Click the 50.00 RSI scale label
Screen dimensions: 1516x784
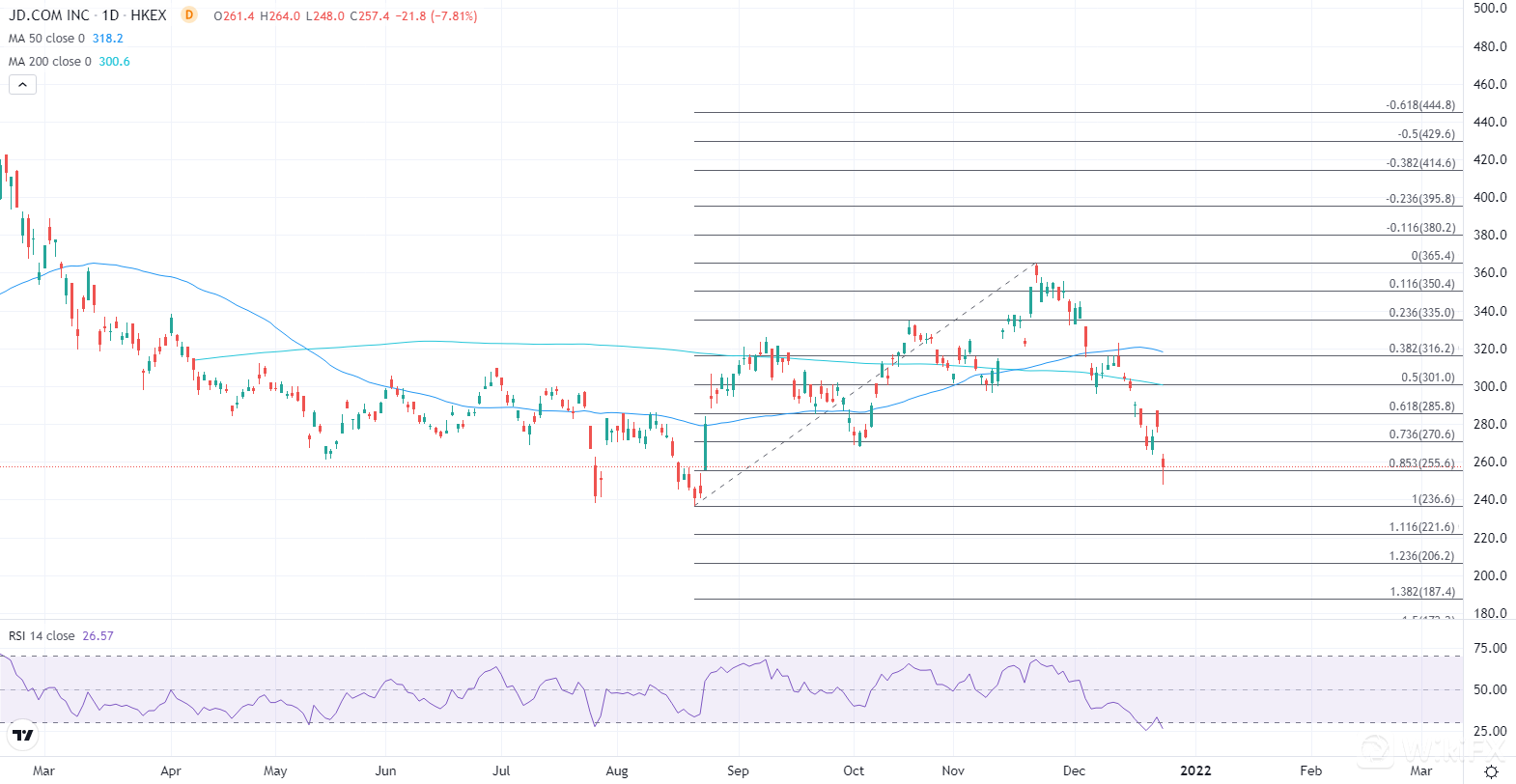pyautogui.click(x=1490, y=689)
